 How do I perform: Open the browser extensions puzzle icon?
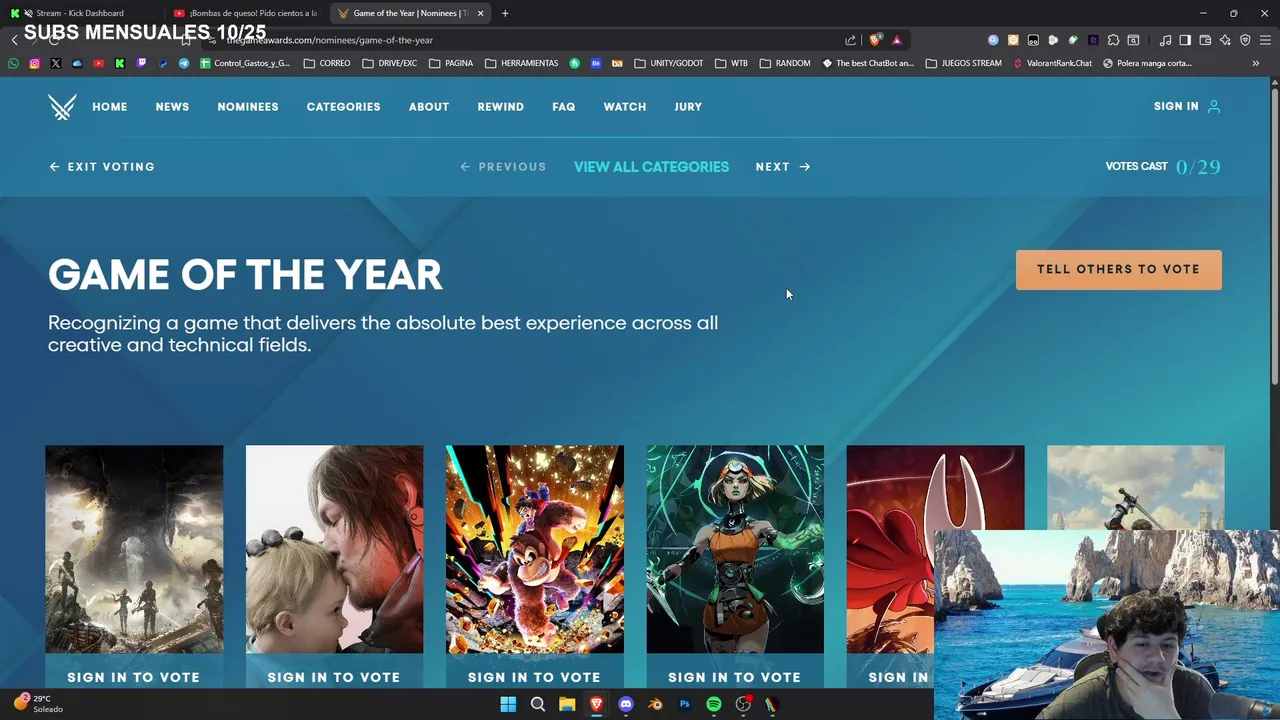[x=1113, y=40]
